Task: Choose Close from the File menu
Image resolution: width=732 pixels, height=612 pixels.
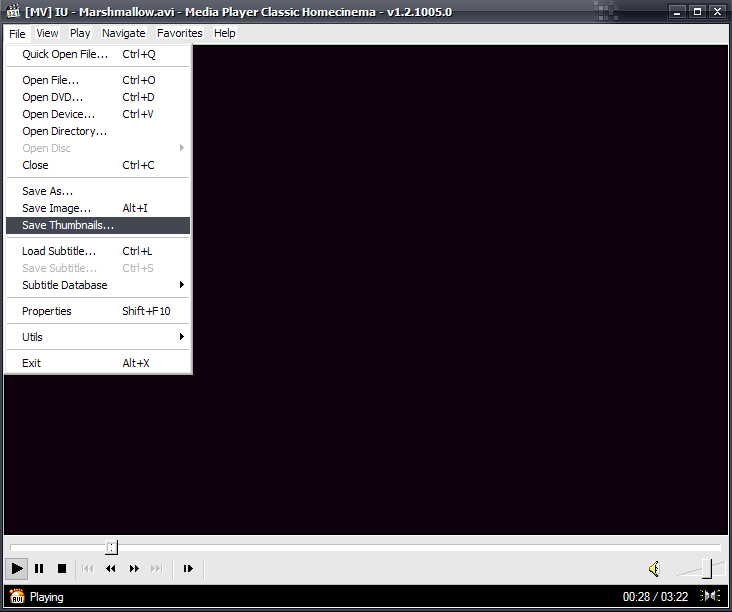Action: pos(98,165)
